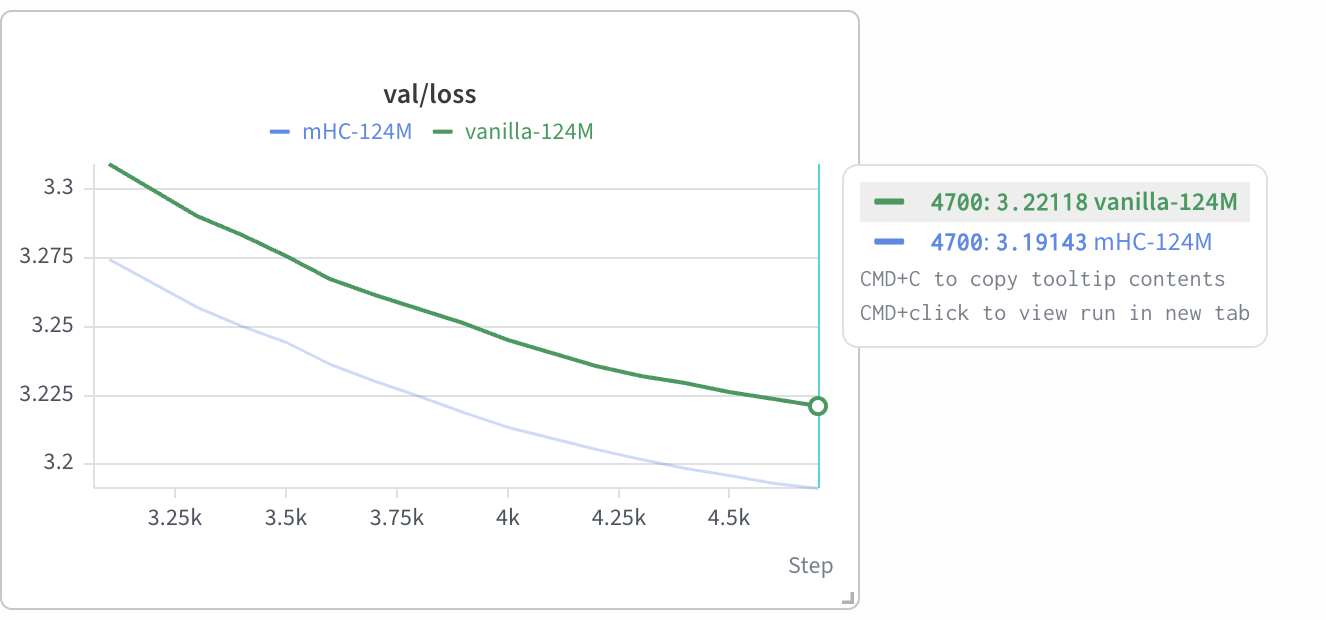Screen dimensions: 1326x620
Task: Click the 4k x-axis tick label
Action: (508, 518)
